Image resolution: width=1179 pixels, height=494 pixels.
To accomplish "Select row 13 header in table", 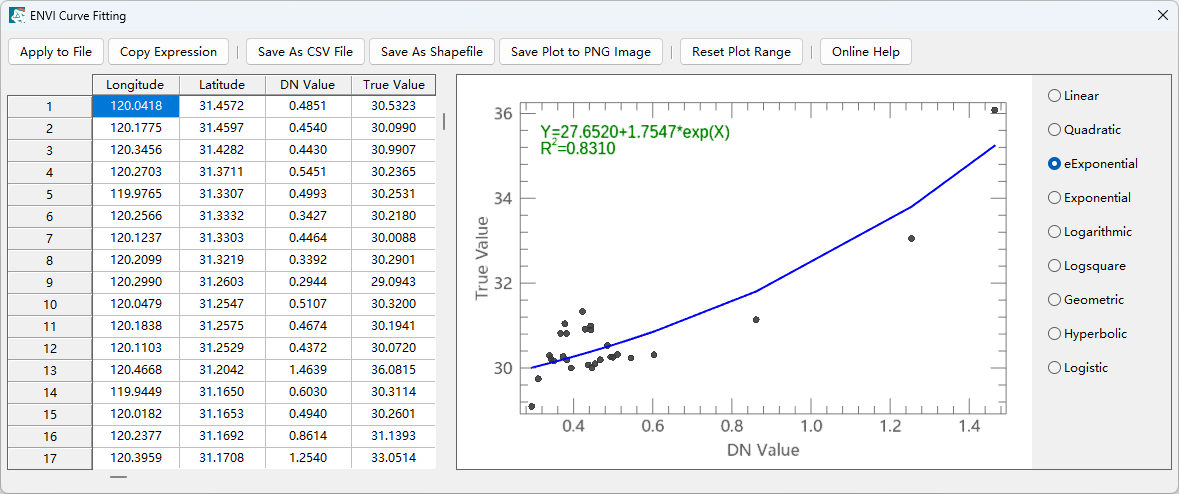I will click(x=50, y=370).
